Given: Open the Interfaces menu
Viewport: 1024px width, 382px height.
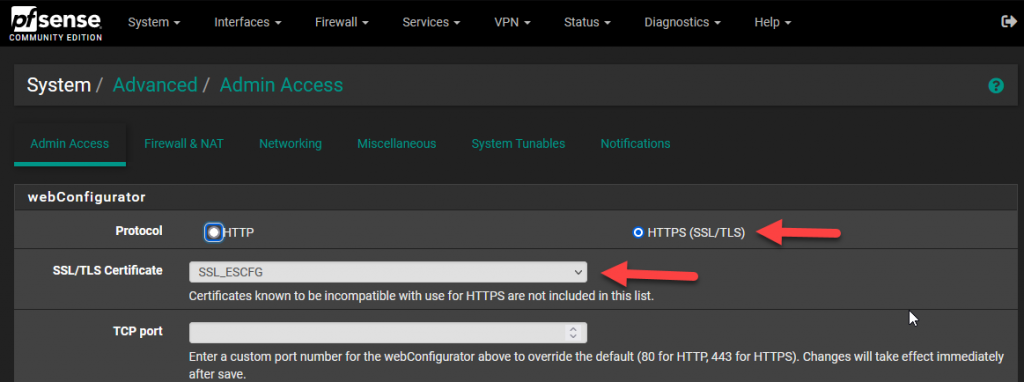Looking at the screenshot, I should tap(248, 22).
